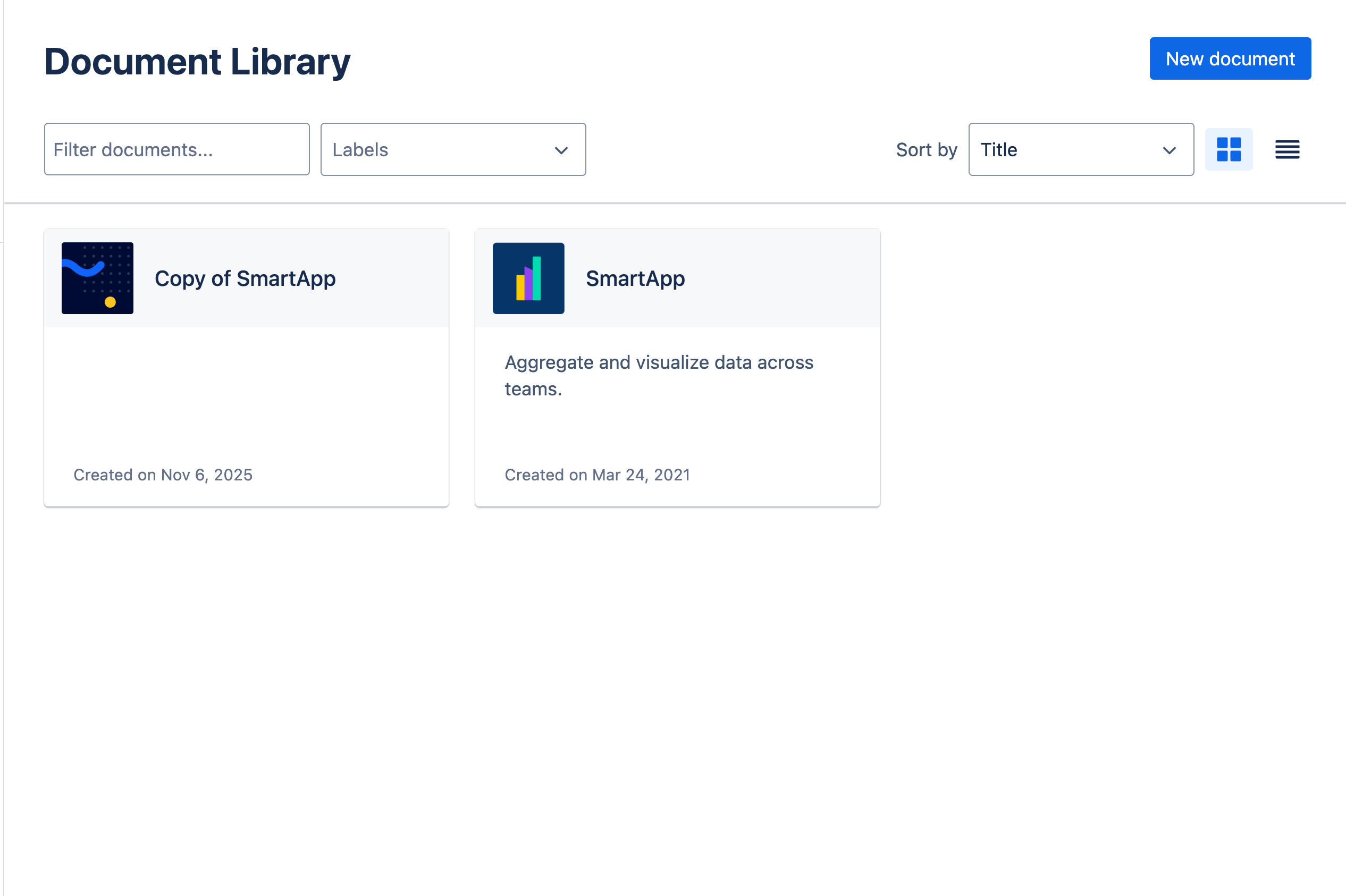Enable the list view toggle
Screen dimensions: 1346x896
pyautogui.click(x=1286, y=149)
